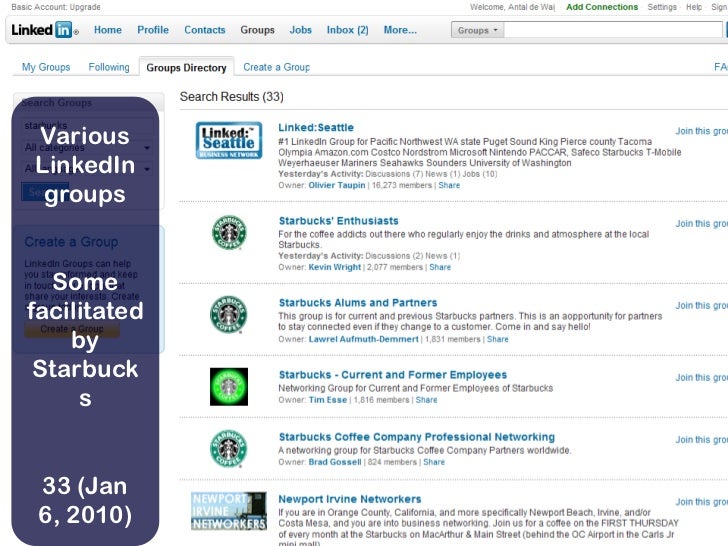728x546 pixels.
Task: Open Starbucks Alums and Partners group title
Action: (358, 303)
